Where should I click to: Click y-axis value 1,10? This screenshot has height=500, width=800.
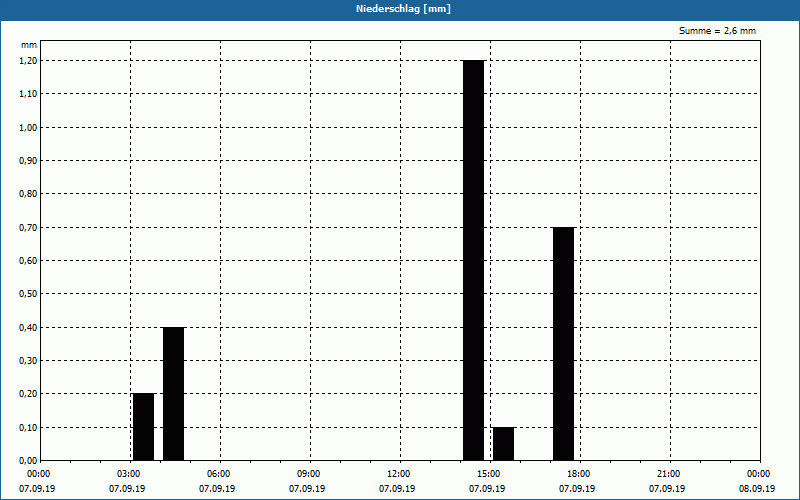[x=29, y=94]
